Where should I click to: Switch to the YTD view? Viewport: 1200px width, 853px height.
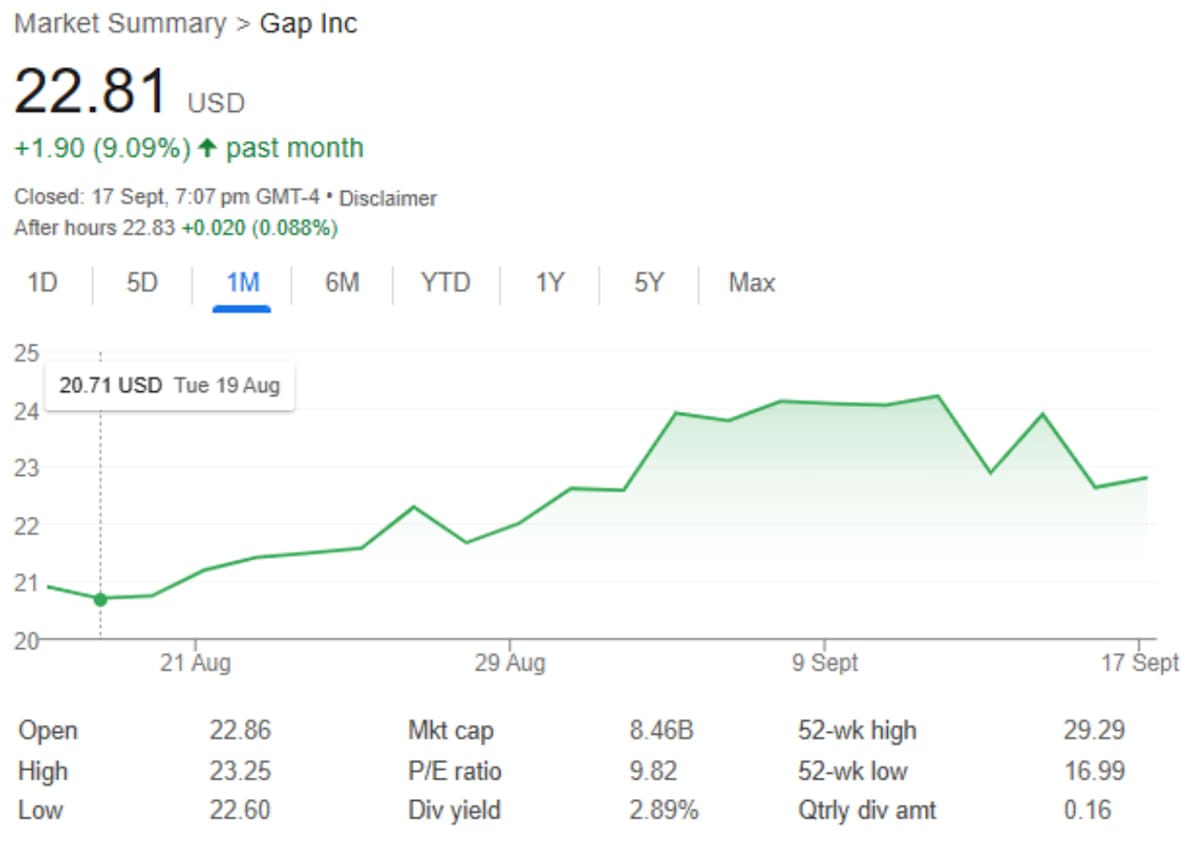pyautogui.click(x=445, y=283)
